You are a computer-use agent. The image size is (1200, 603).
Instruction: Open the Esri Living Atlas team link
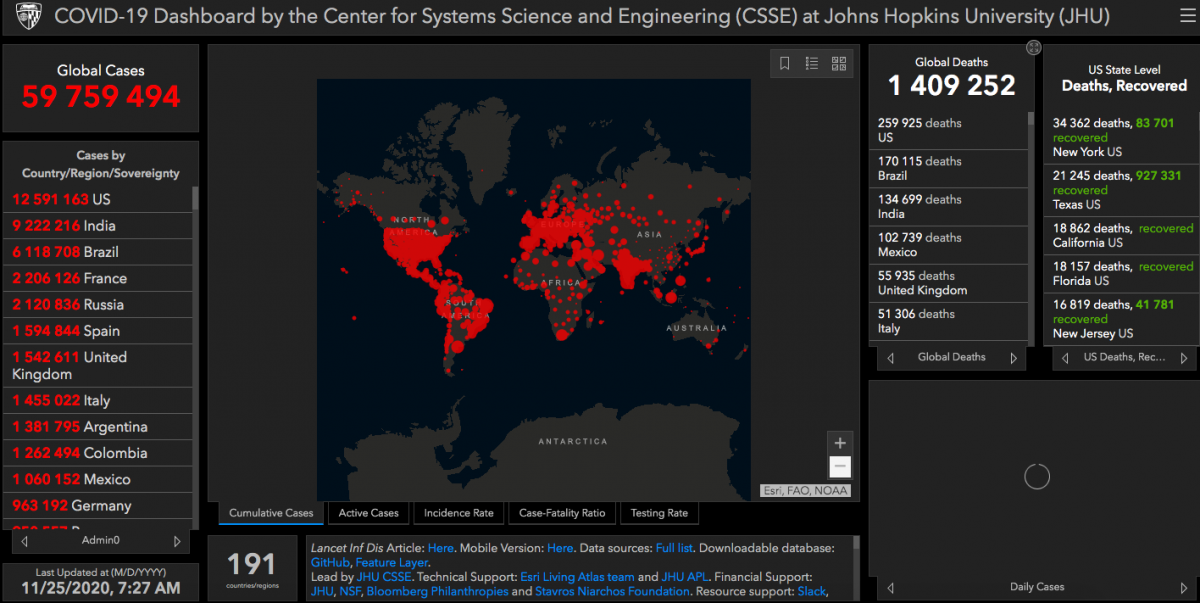point(577,577)
